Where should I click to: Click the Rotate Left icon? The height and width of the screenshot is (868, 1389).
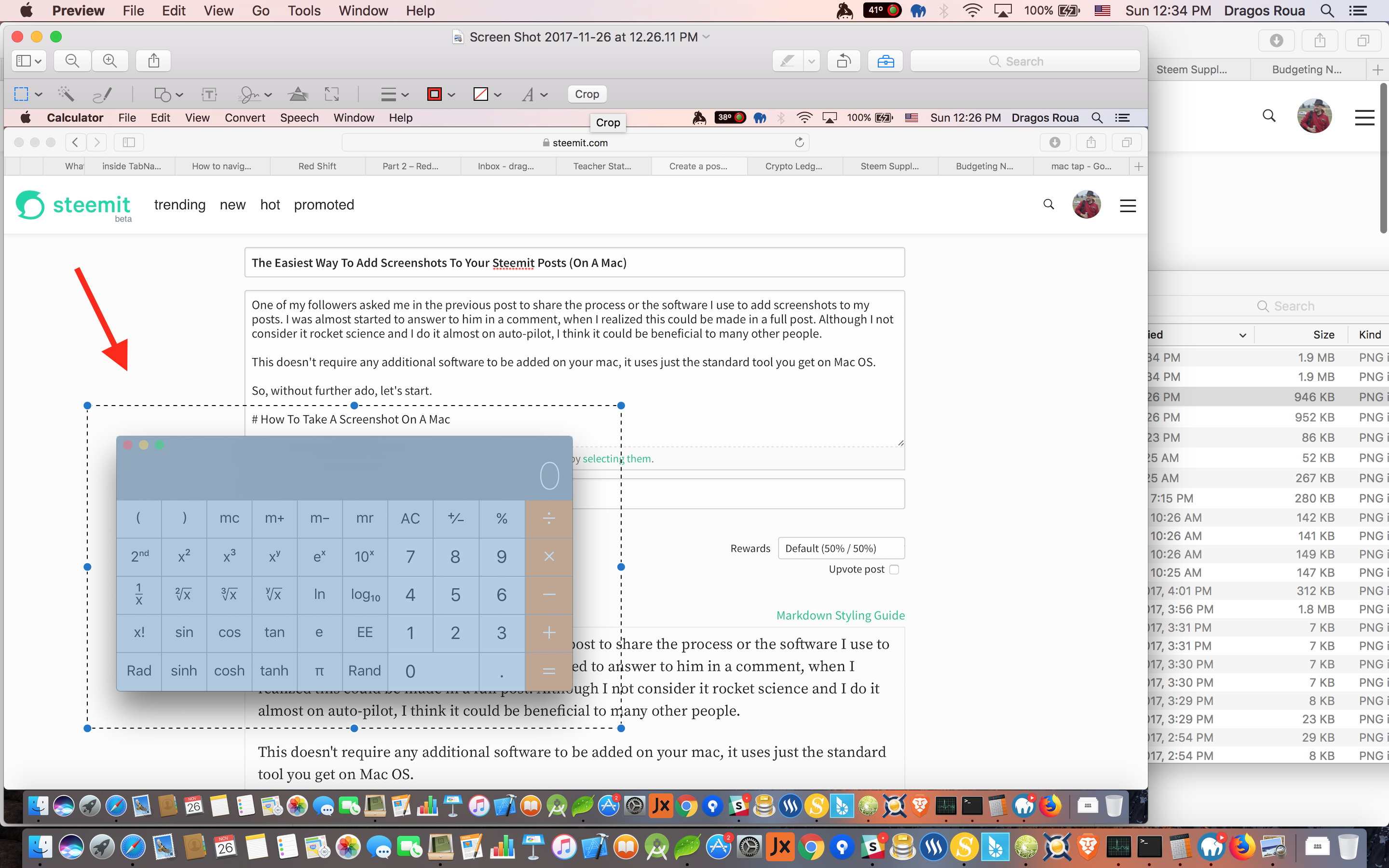[844, 61]
